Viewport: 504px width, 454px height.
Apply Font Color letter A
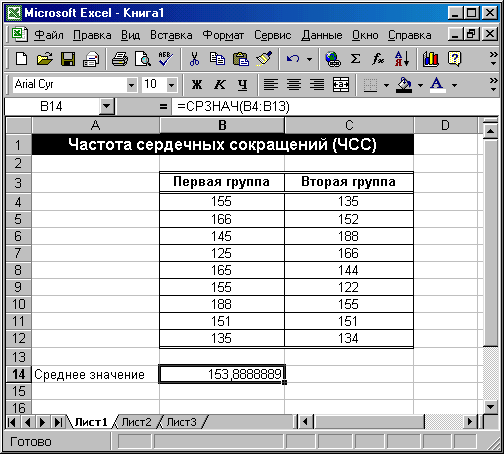click(x=438, y=85)
